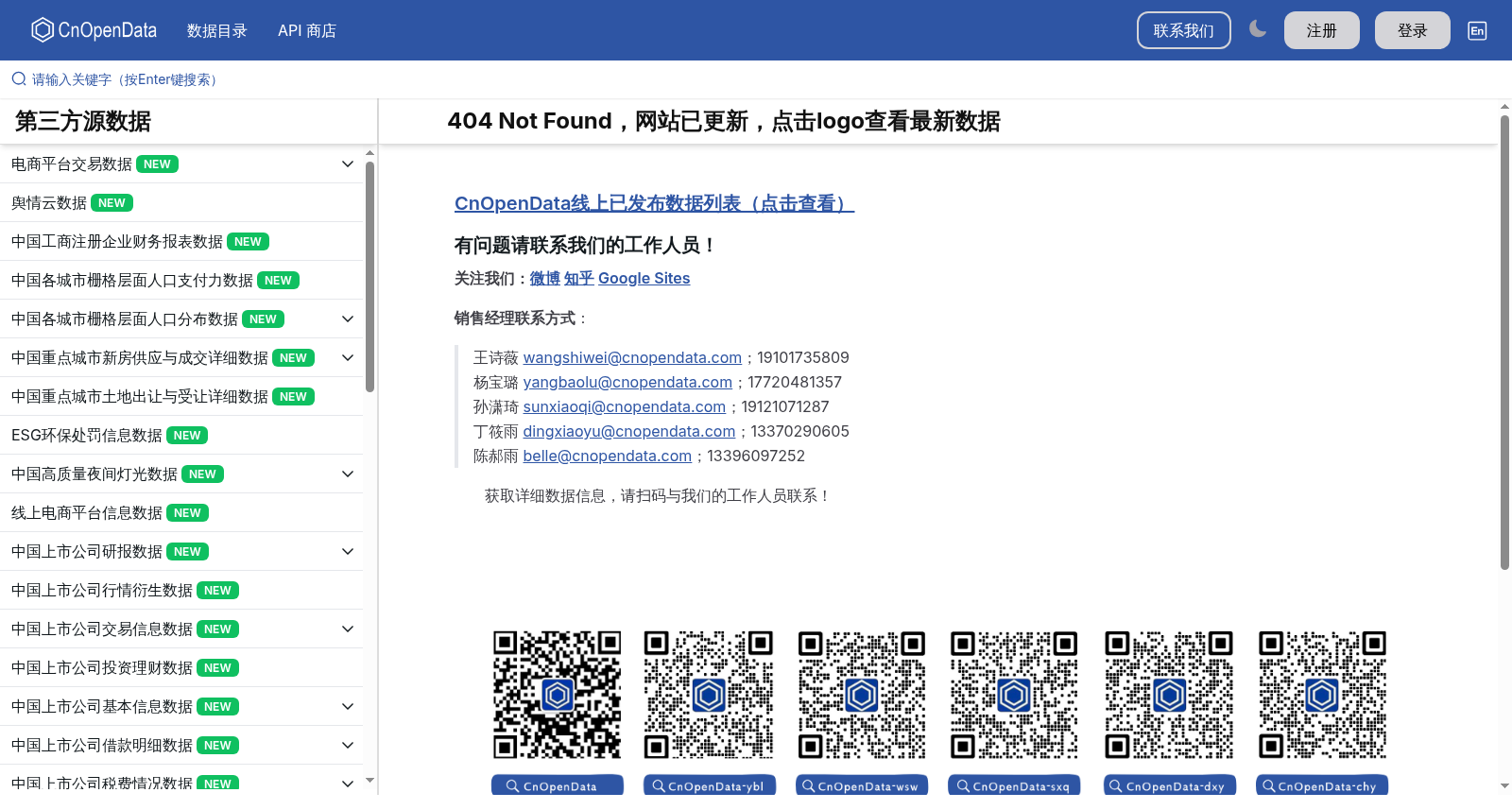Expand 中国上市公司研报数据 category
This screenshot has width=1512, height=810.
click(348, 552)
